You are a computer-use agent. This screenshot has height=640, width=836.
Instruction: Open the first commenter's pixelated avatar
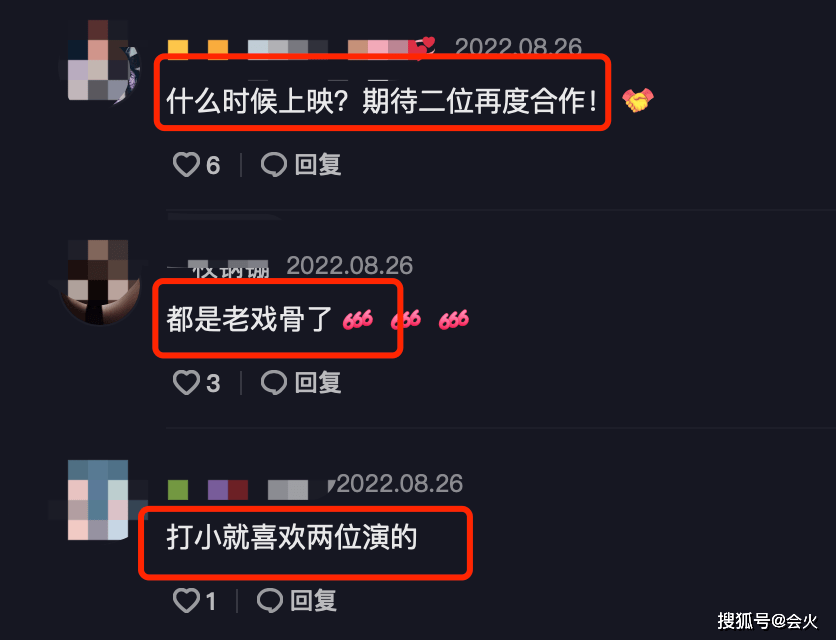(x=101, y=60)
